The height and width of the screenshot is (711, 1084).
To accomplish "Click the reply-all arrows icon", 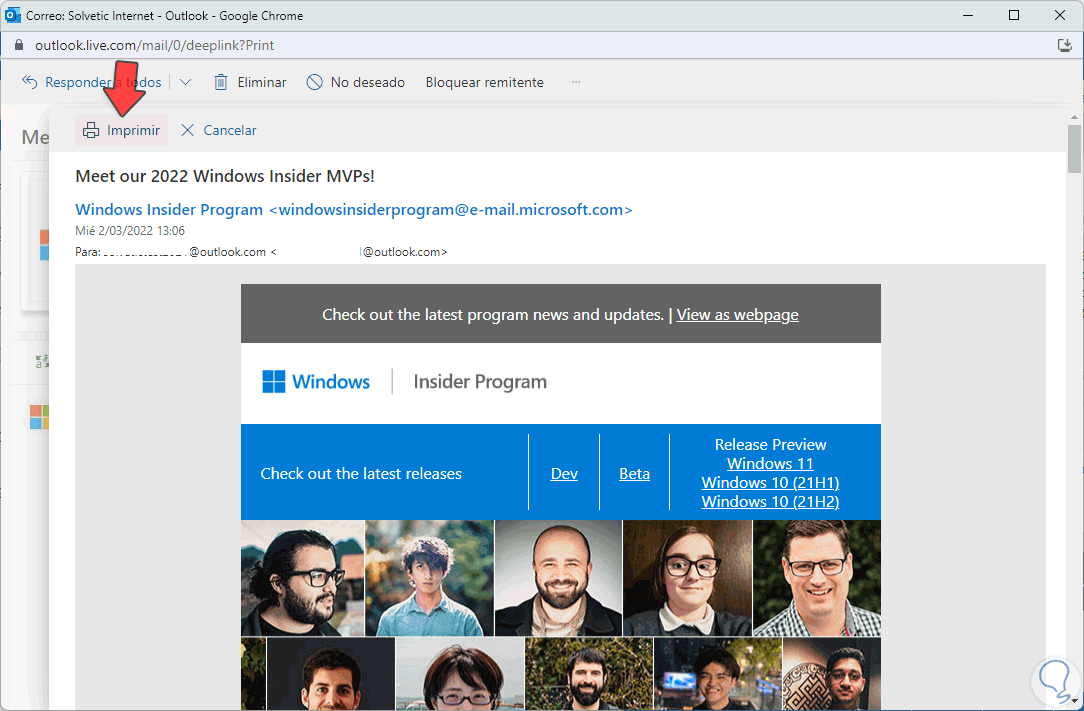I will tap(29, 81).
